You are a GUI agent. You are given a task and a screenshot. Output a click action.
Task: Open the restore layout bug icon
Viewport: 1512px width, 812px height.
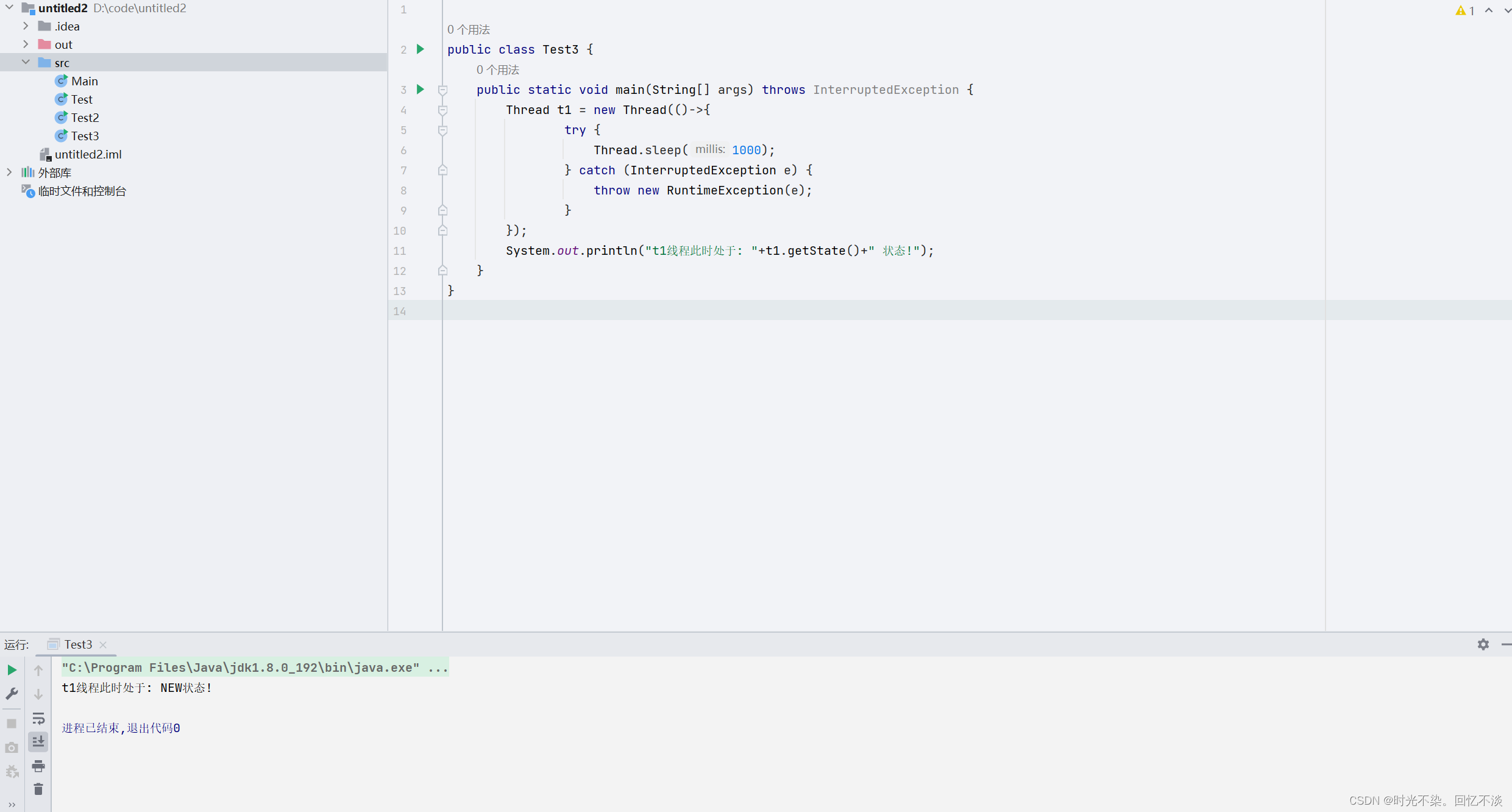(12, 772)
